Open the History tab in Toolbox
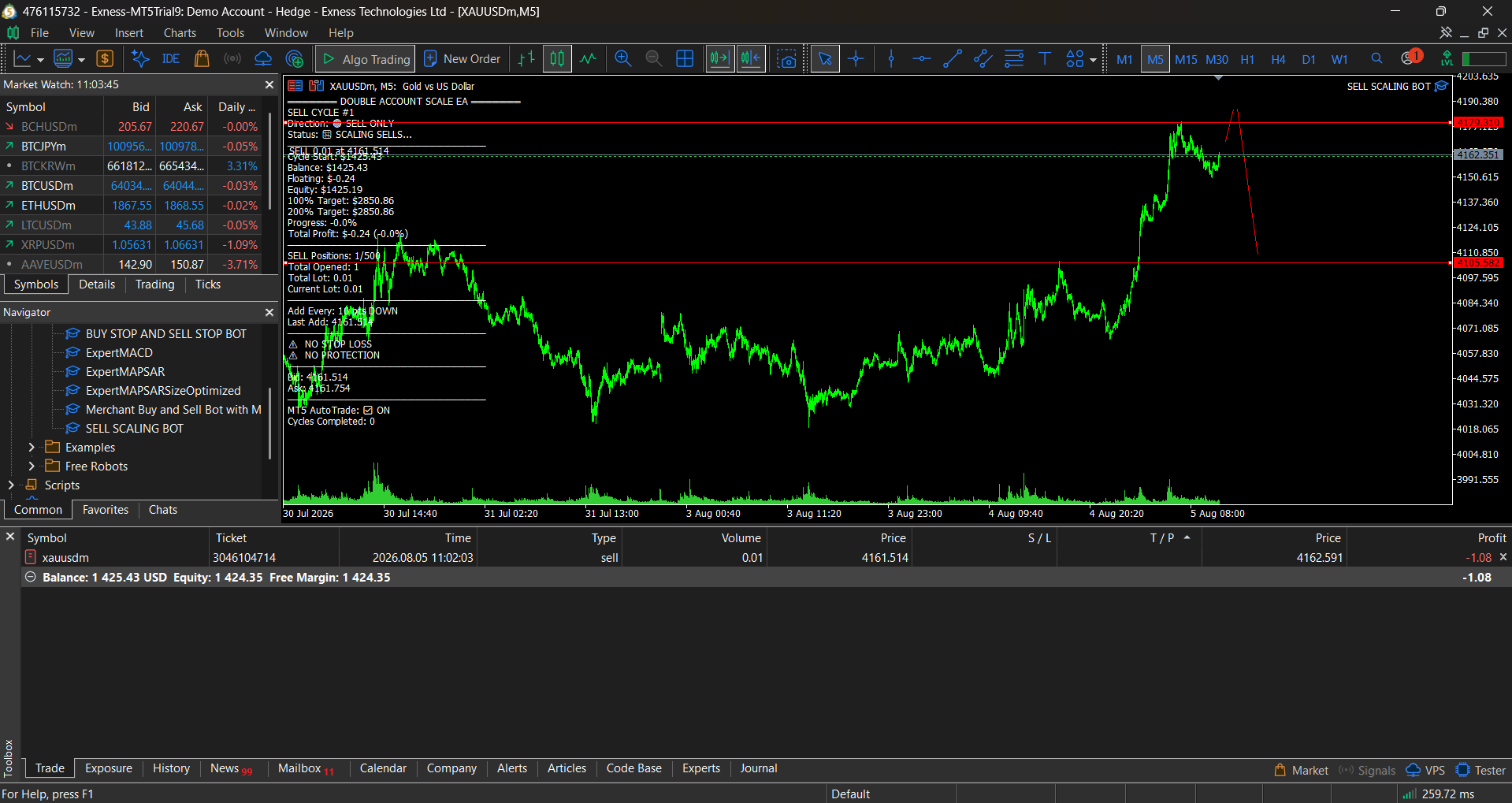The width and height of the screenshot is (1512, 803). click(171, 768)
